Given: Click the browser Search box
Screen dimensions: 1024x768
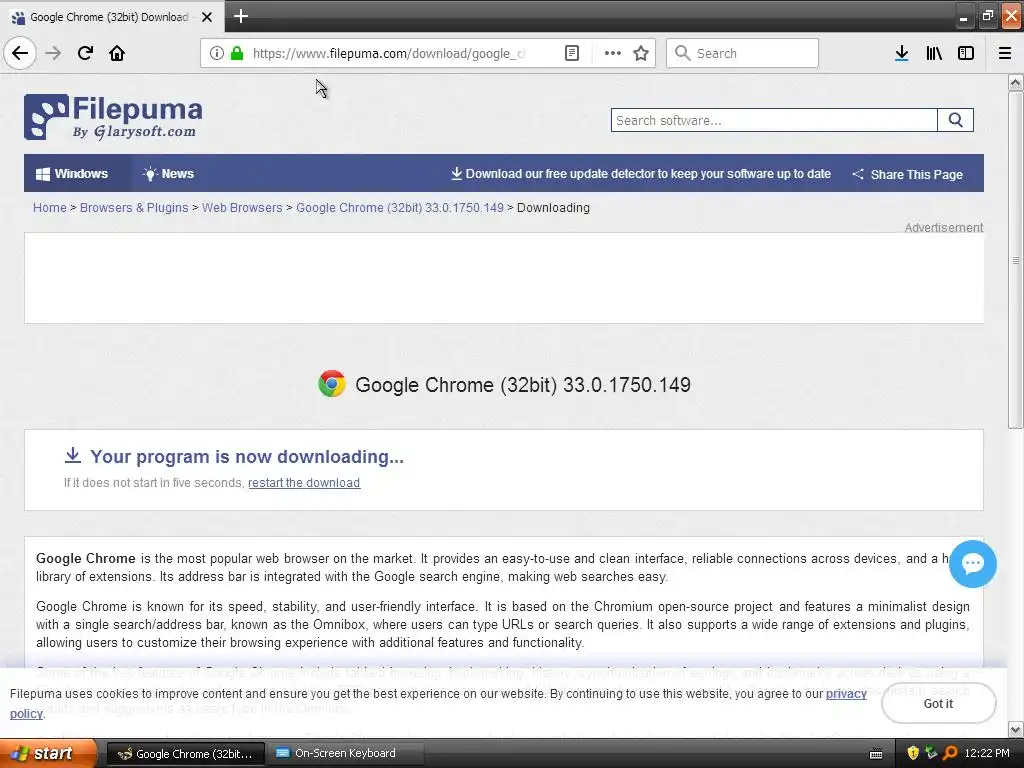Looking at the screenshot, I should (743, 53).
